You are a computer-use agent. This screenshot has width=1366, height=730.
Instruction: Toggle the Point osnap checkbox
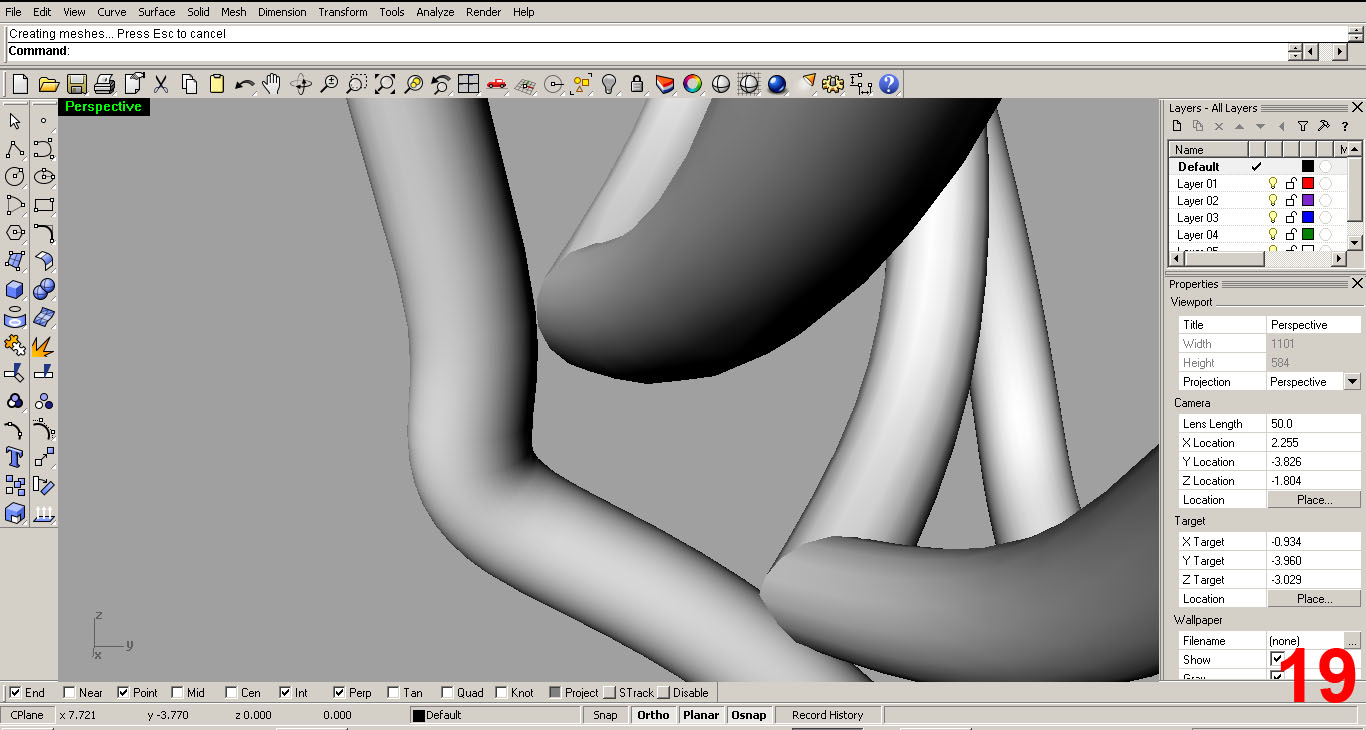pos(123,692)
